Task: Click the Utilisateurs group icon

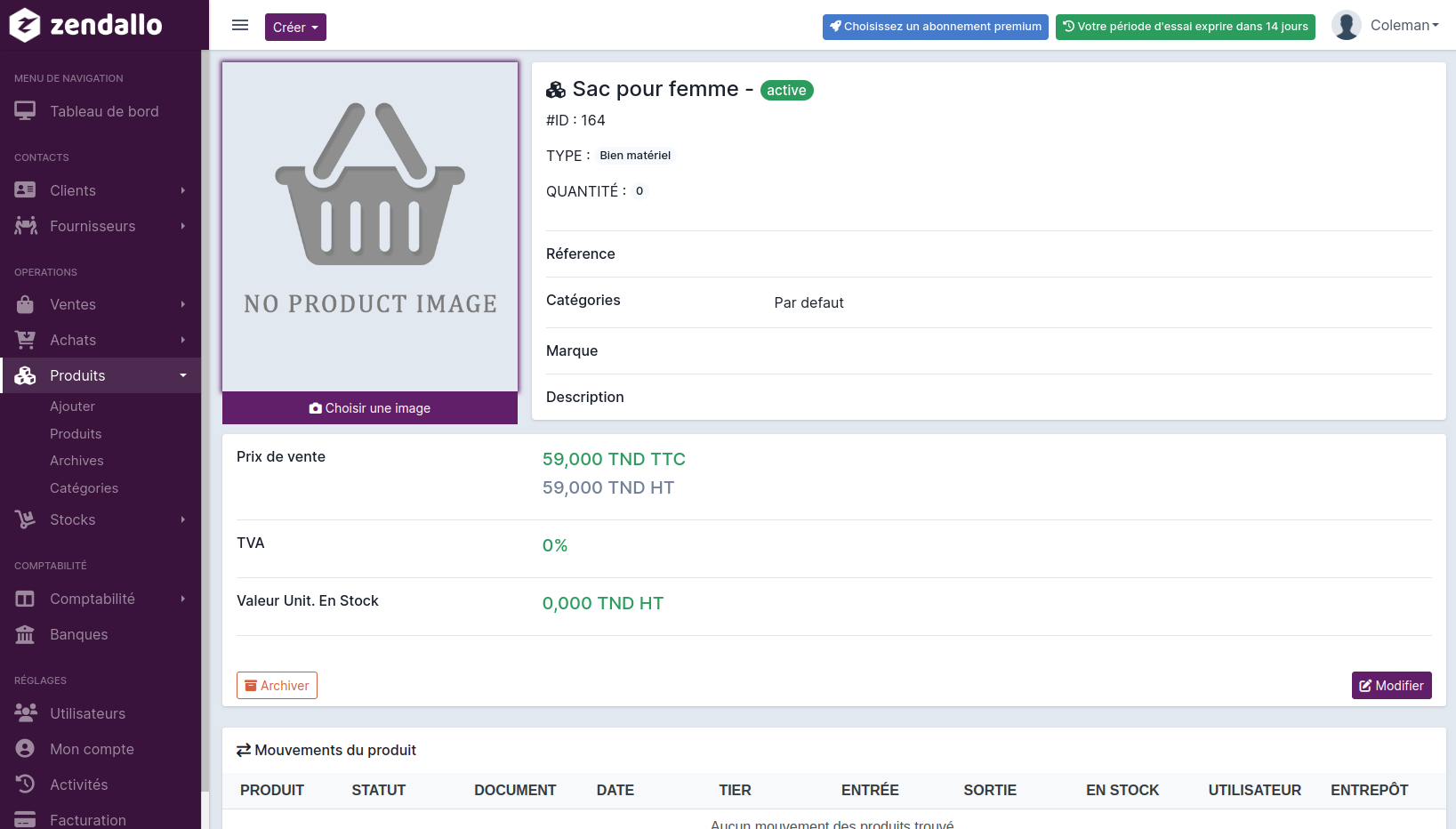Action: [x=26, y=713]
